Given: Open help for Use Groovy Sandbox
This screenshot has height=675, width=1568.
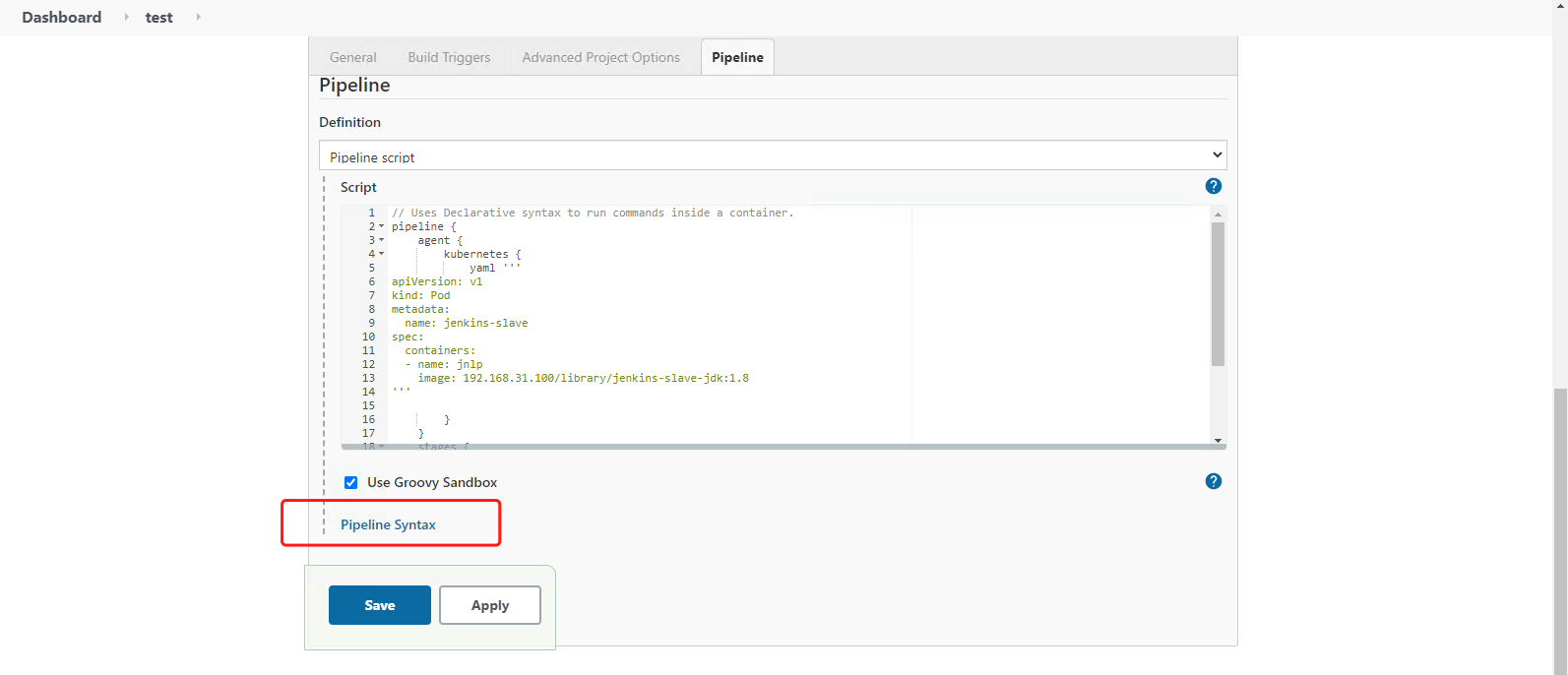Looking at the screenshot, I should [x=1214, y=481].
